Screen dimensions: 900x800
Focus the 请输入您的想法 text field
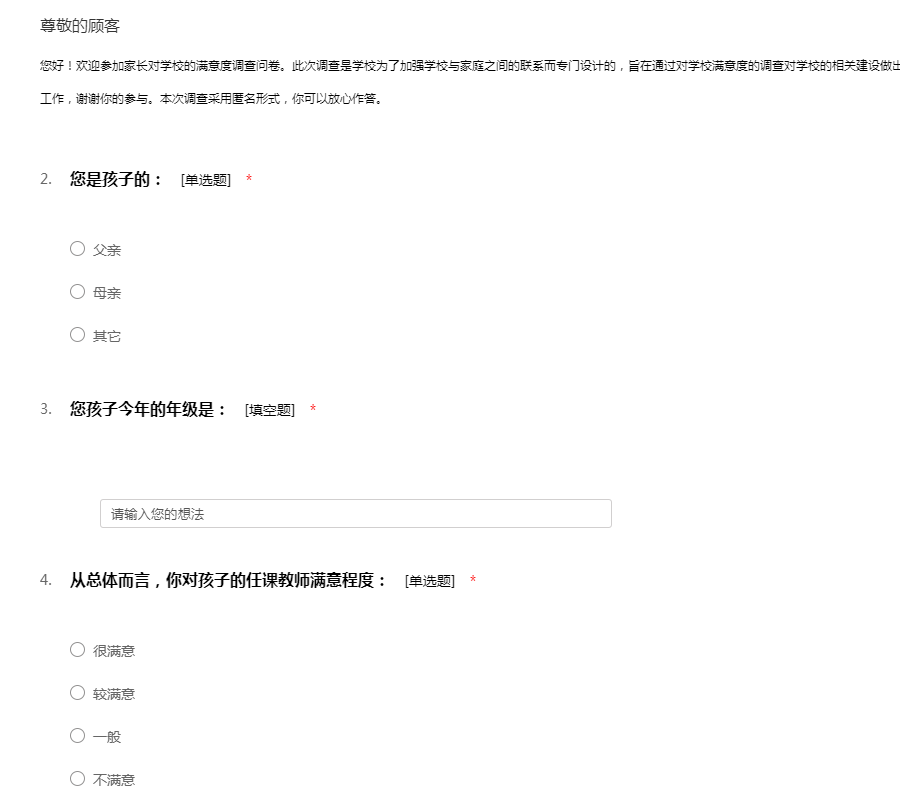click(x=355, y=514)
